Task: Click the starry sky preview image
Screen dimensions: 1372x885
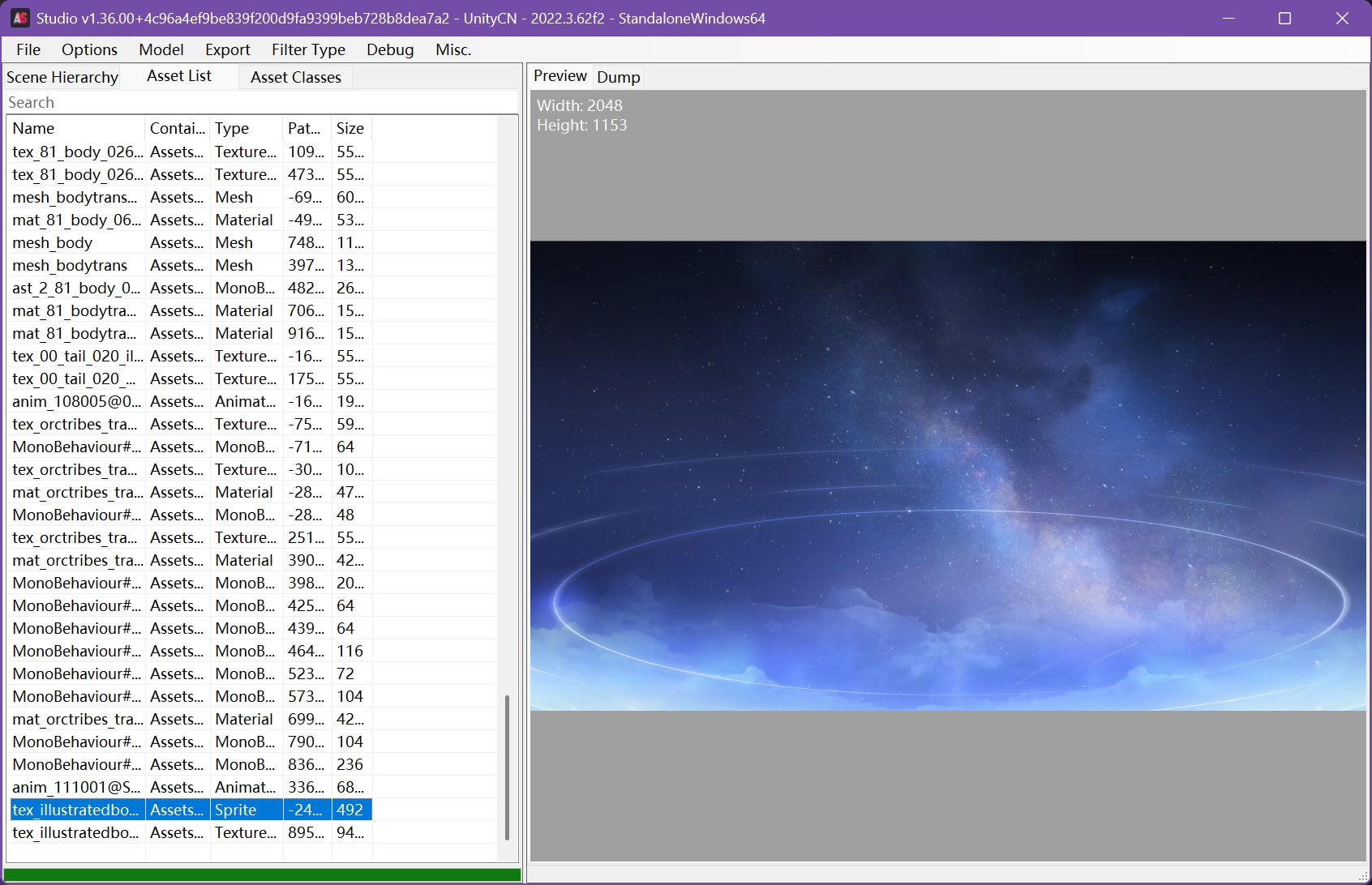Action: 947,476
